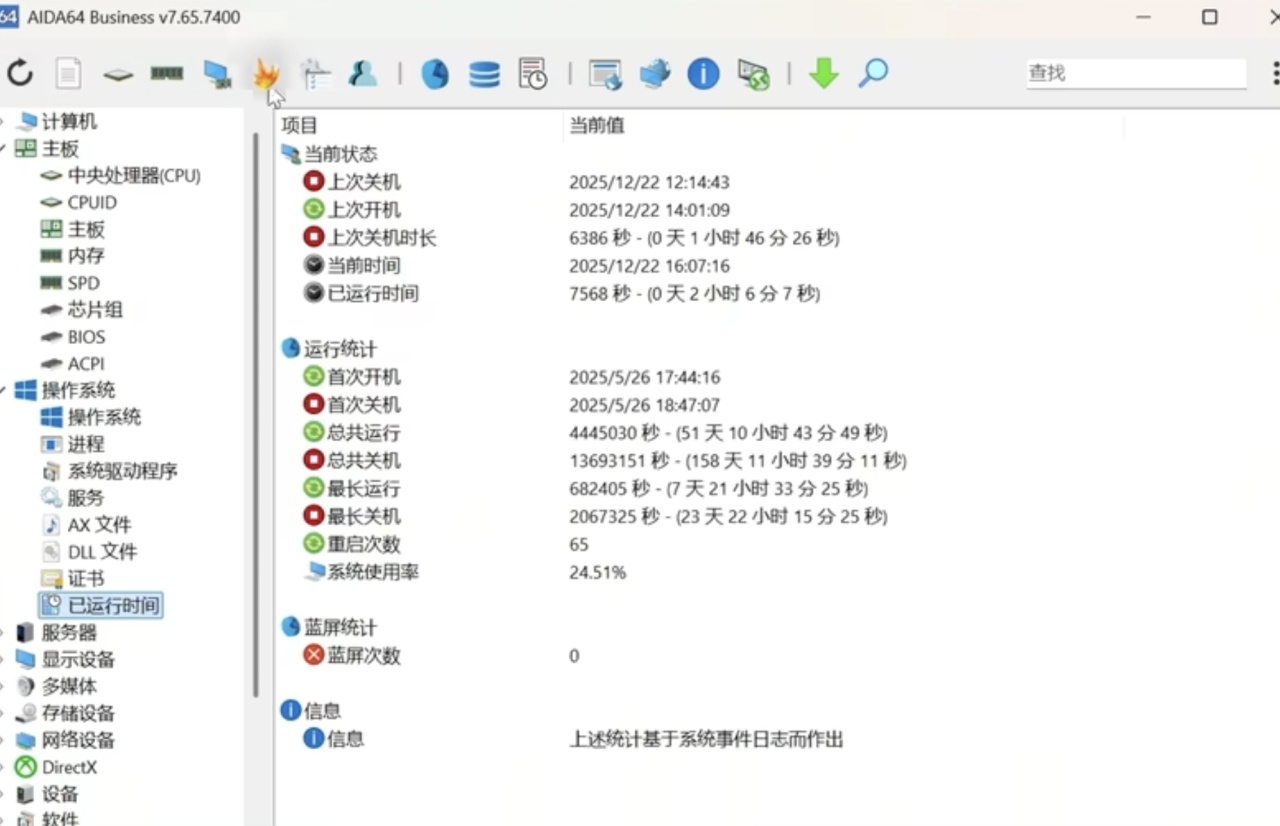The height and width of the screenshot is (826, 1280).
Task: Launch the flame stability test icon
Action: click(x=265, y=73)
